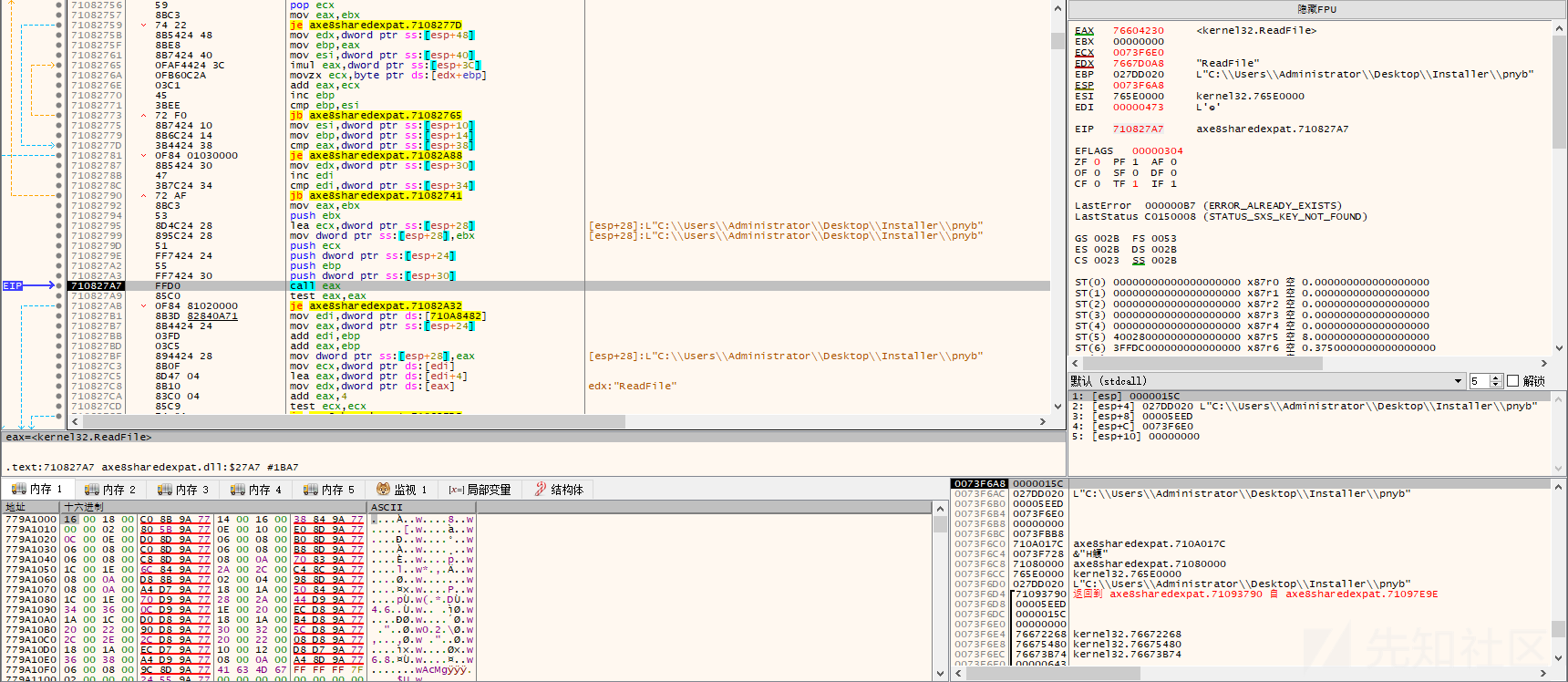Click the 隐藏FPU button
Viewport: 1568px width, 682px height.
1316,9
